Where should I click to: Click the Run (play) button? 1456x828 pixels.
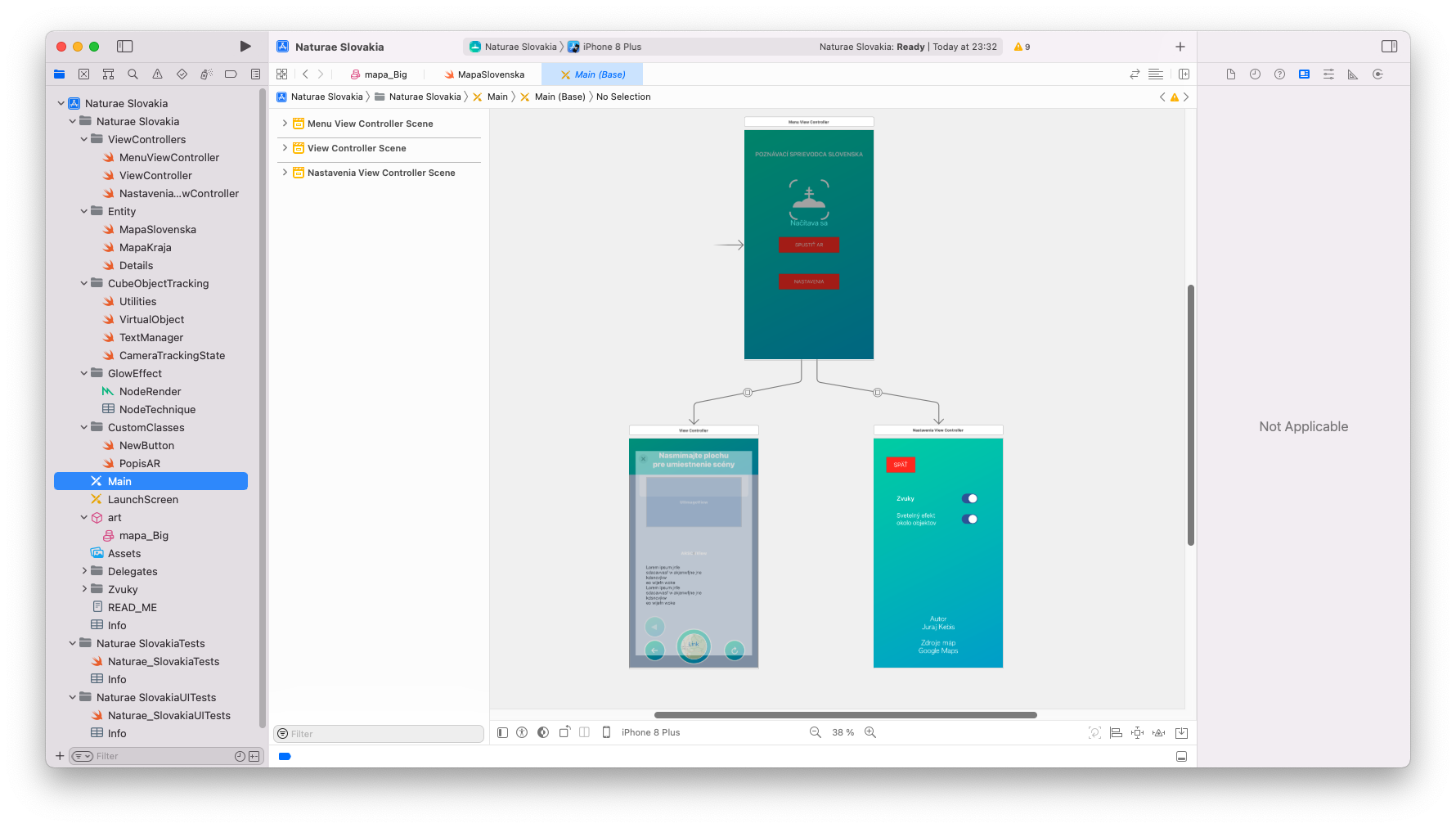pyautogui.click(x=245, y=47)
